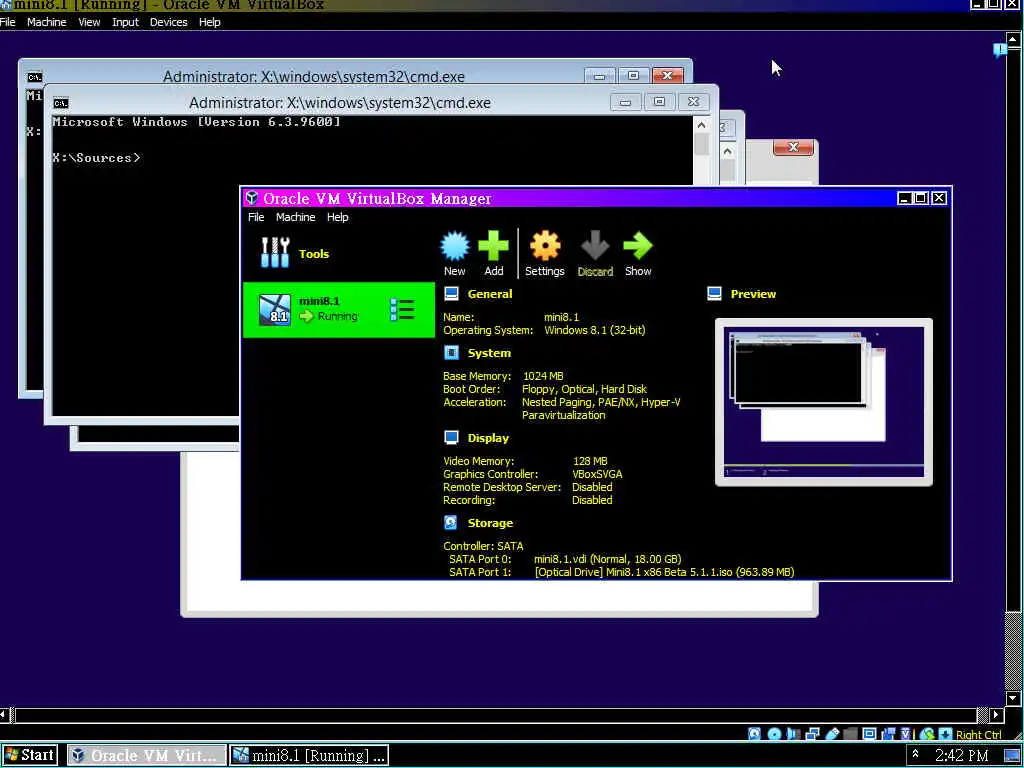The height and width of the screenshot is (768, 1024).
Task: Open the VM window's Machine menu
Action: pyautogui.click(x=46, y=22)
